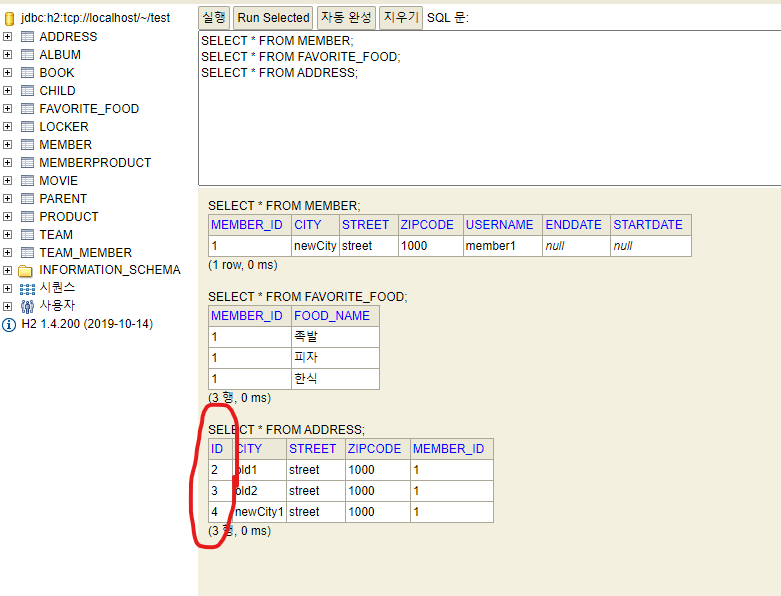Click the 사용자 users icon
Image resolution: width=781 pixels, height=596 pixels.
click(x=27, y=306)
